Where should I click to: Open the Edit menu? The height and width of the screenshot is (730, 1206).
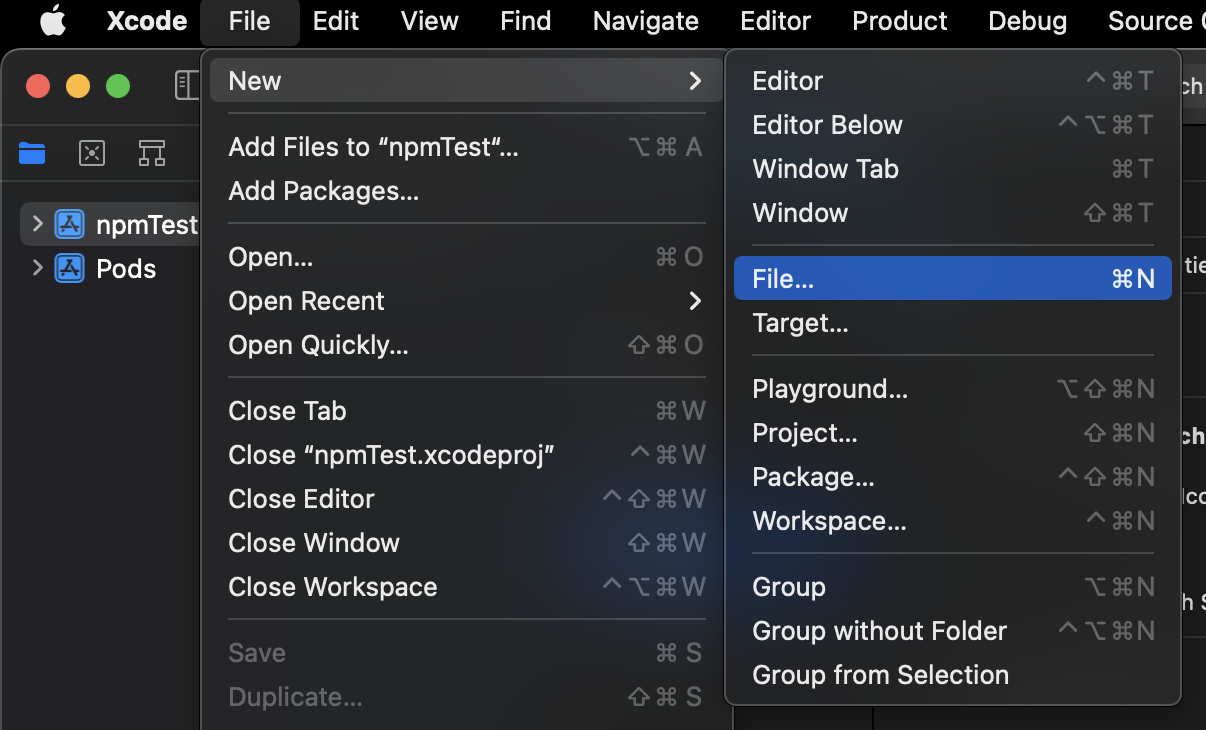336,21
